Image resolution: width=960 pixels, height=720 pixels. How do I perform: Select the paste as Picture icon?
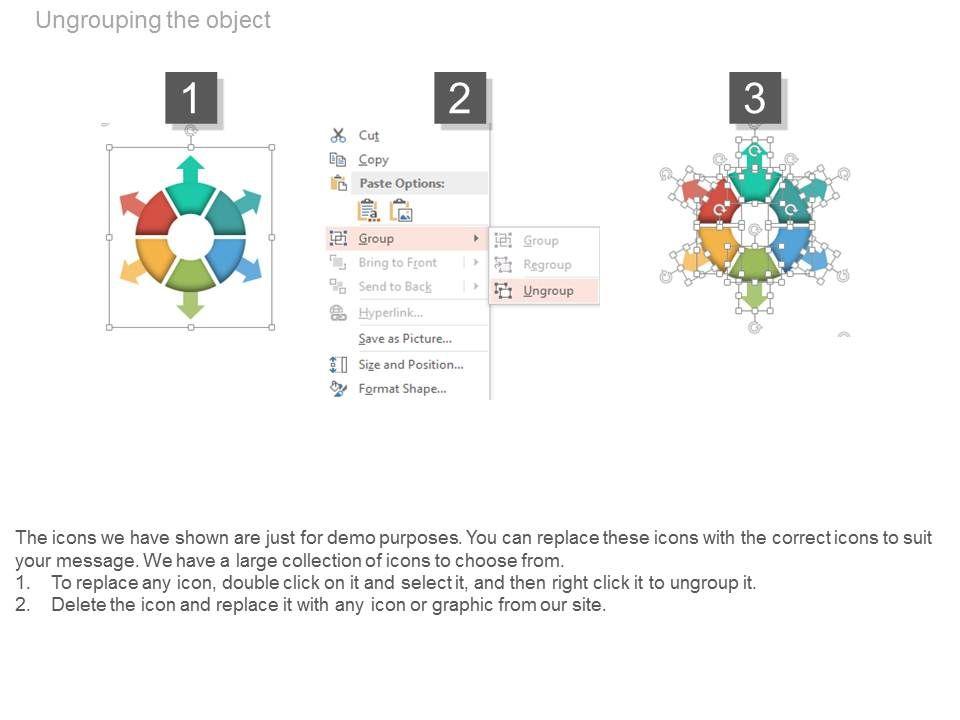[401, 210]
